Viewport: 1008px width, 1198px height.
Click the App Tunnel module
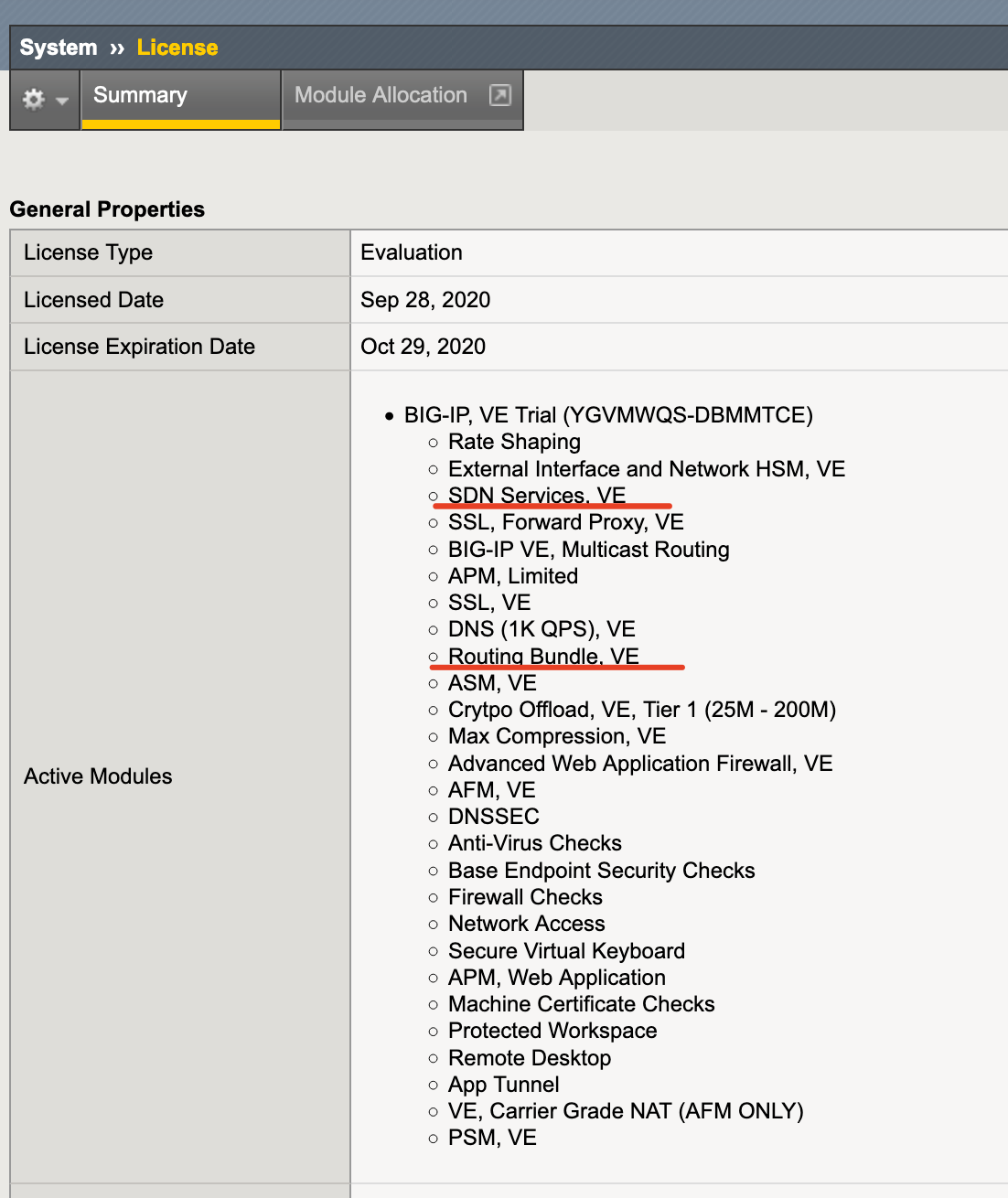click(x=504, y=1085)
